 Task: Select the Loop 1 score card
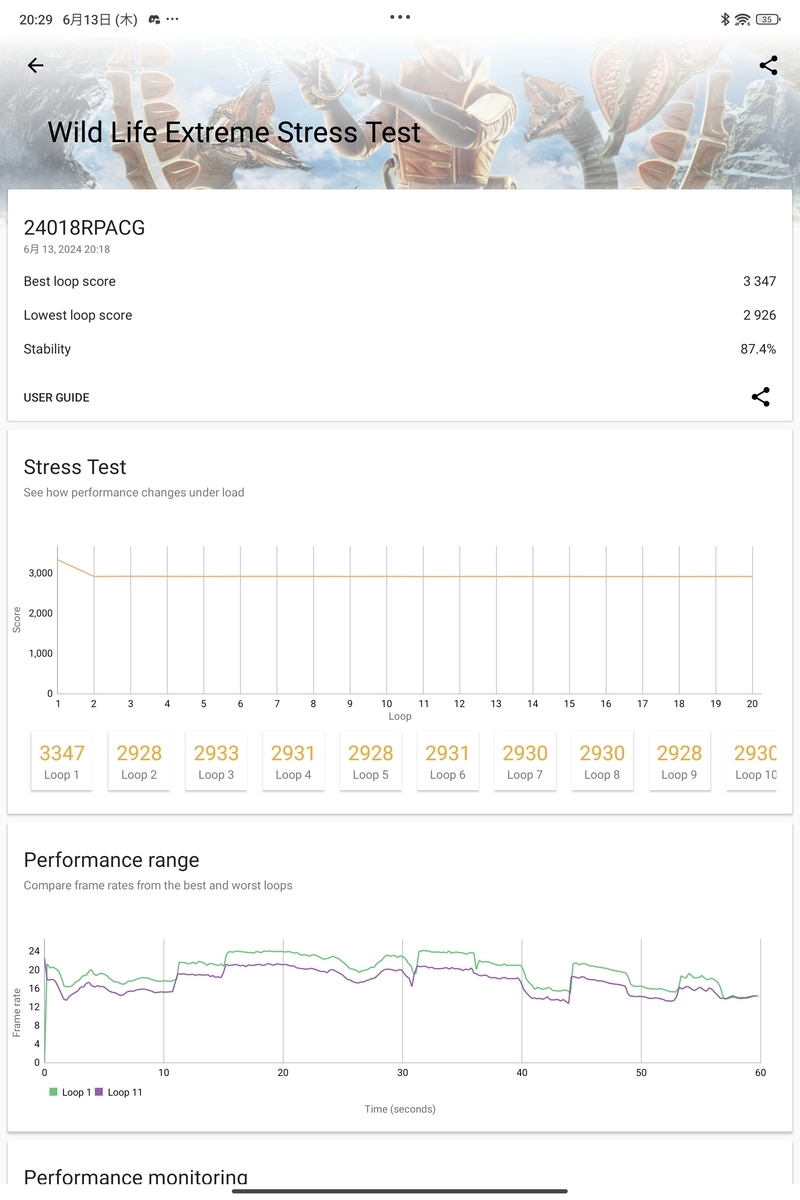(62, 761)
